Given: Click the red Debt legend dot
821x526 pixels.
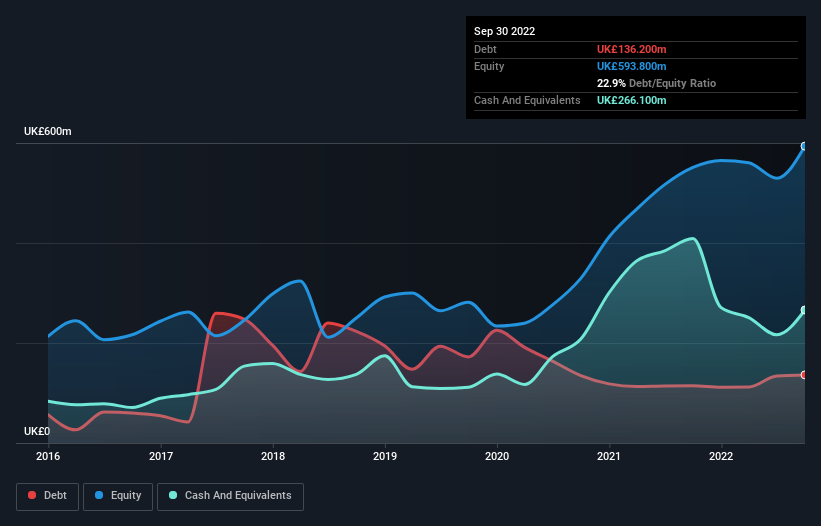Looking at the screenshot, I should 32,495.
